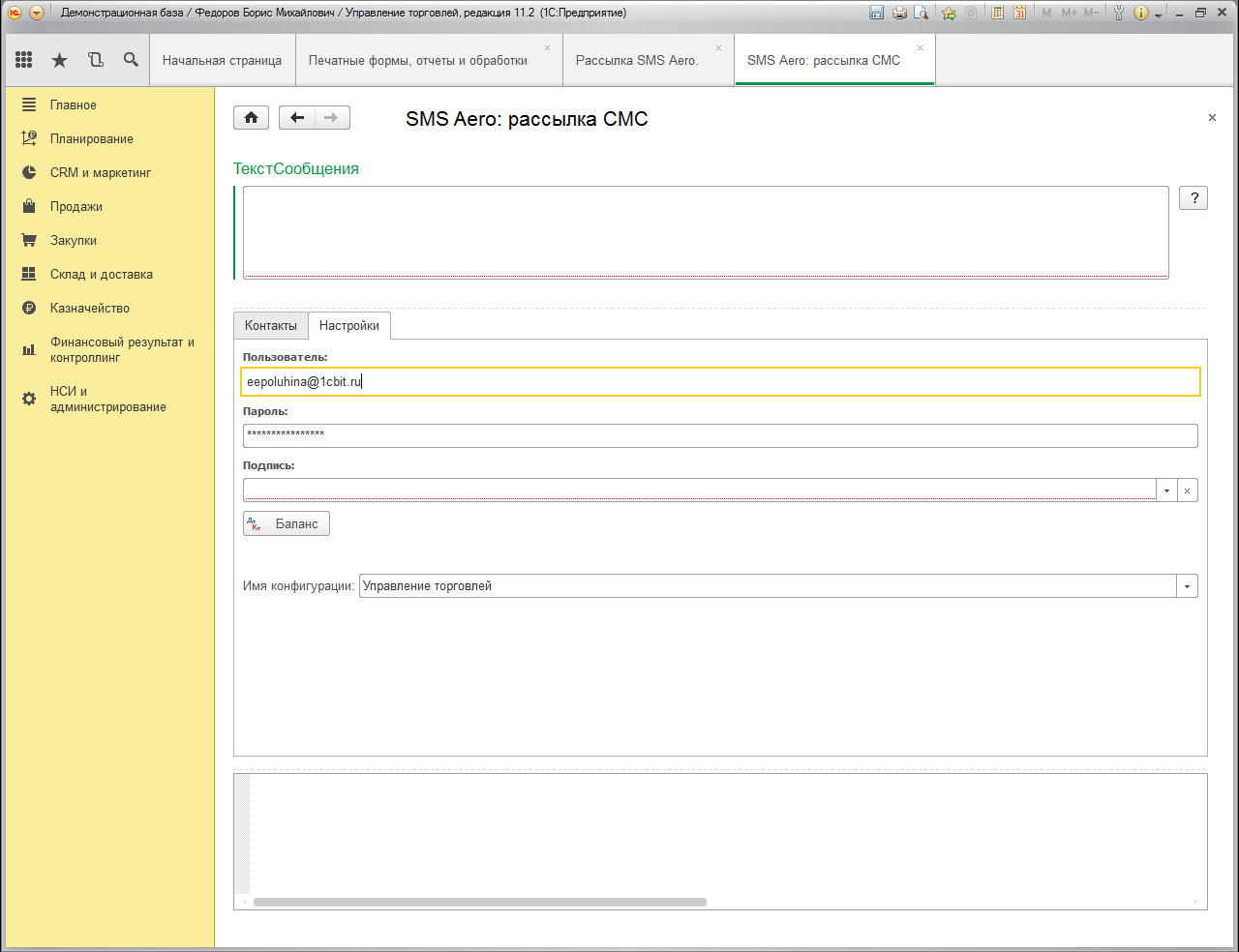
Task: Click the Подпись input field
Action: (700, 491)
